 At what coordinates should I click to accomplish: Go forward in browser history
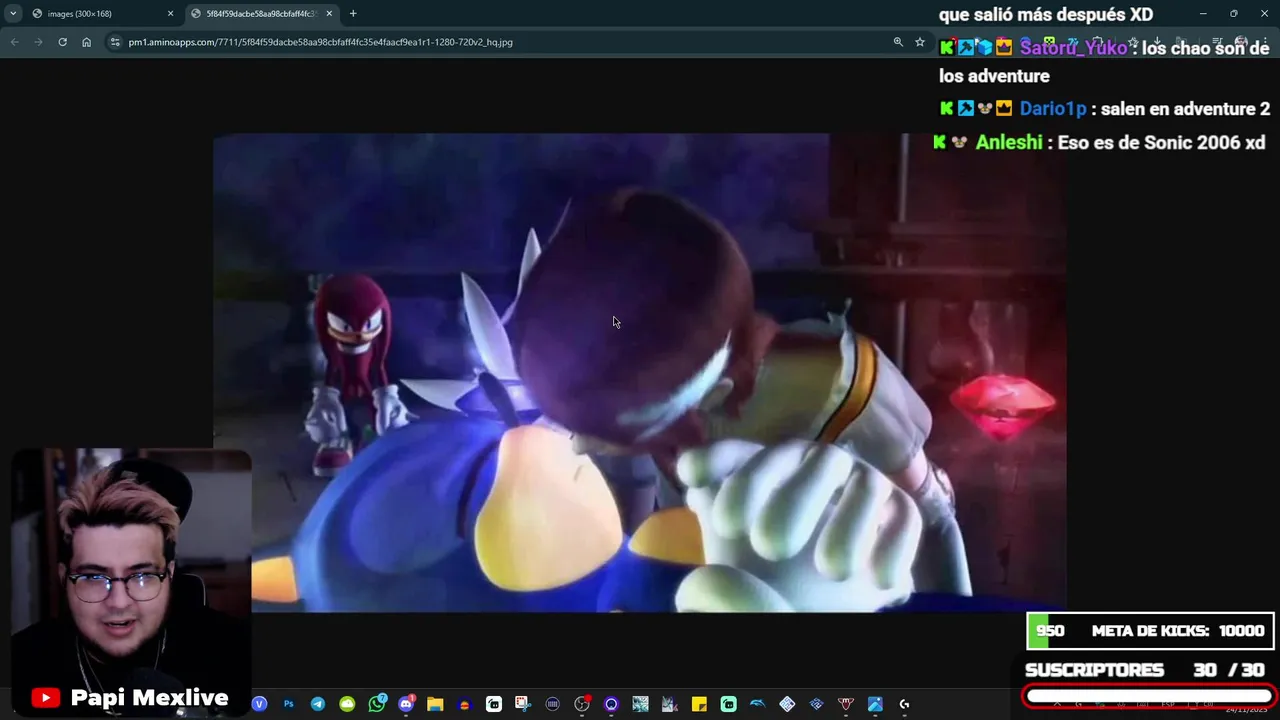tap(38, 42)
